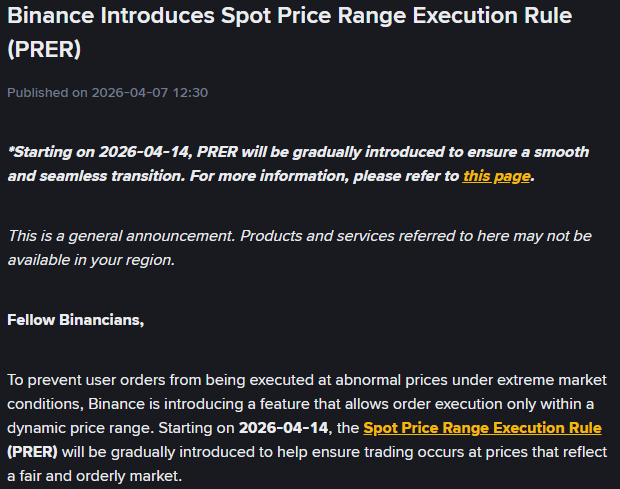The image size is (620, 489).
Task: Click "available in your region." line
Action: 91,260
